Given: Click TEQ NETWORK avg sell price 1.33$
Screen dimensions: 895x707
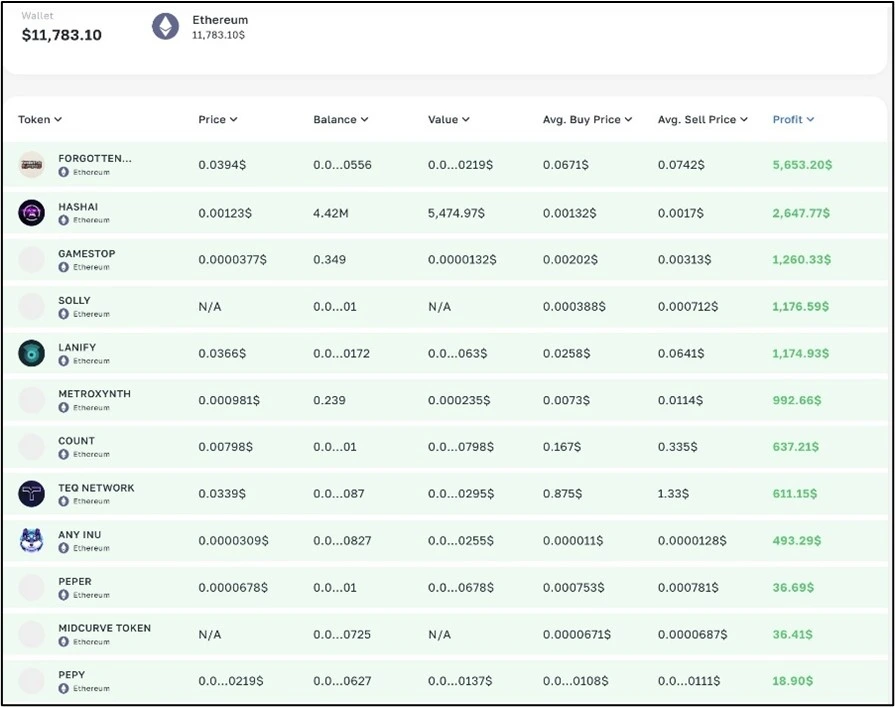Looking at the screenshot, I should click(673, 494).
